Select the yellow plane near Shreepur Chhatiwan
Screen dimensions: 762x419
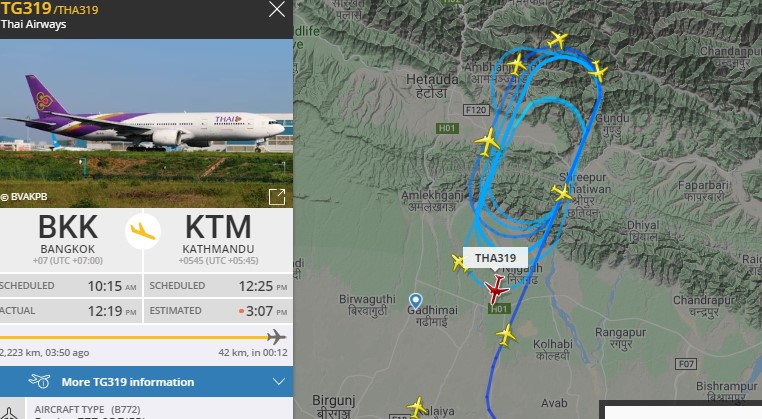click(562, 192)
